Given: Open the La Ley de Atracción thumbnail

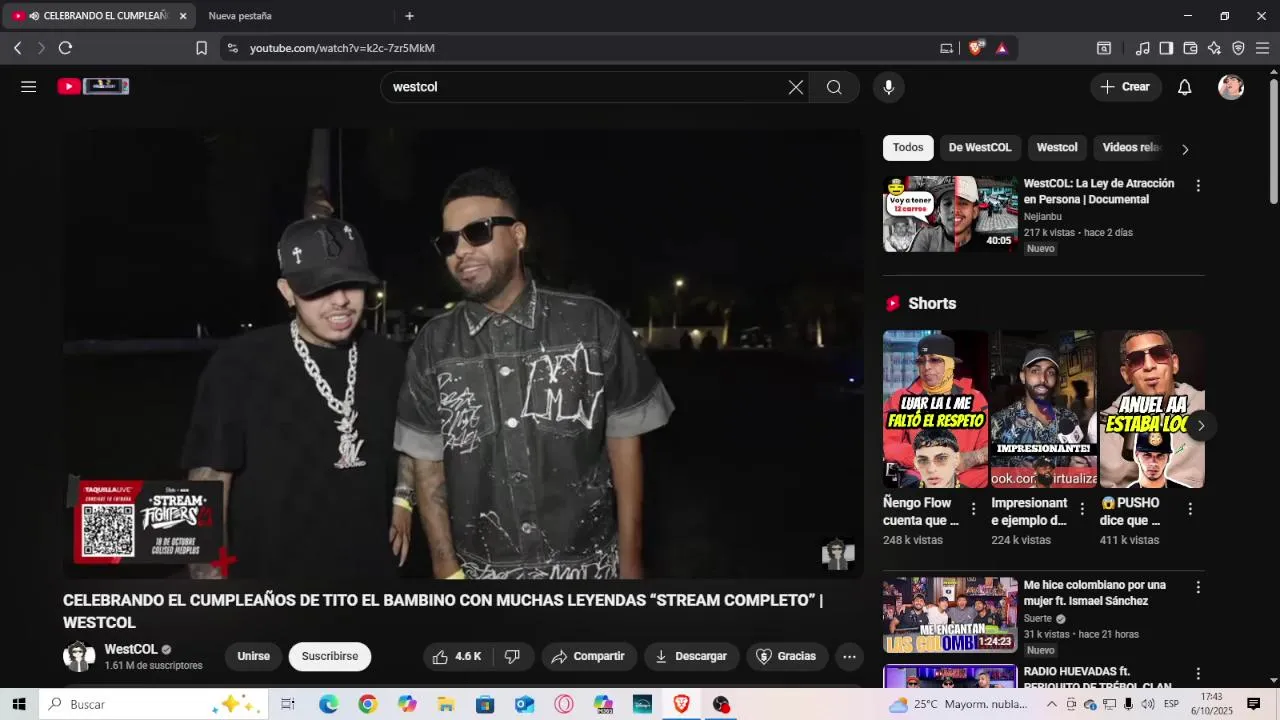Looking at the screenshot, I should click(950, 214).
